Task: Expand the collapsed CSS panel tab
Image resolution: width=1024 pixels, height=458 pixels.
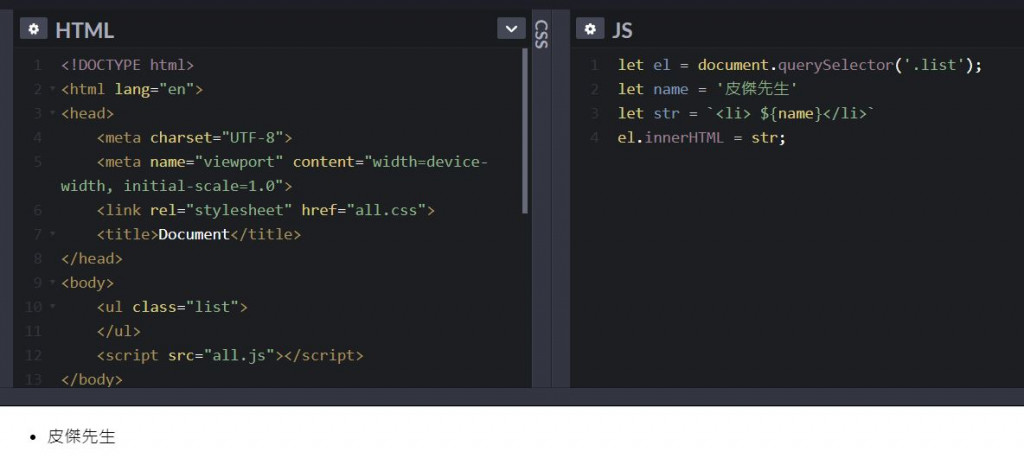Action: pyautogui.click(x=541, y=34)
